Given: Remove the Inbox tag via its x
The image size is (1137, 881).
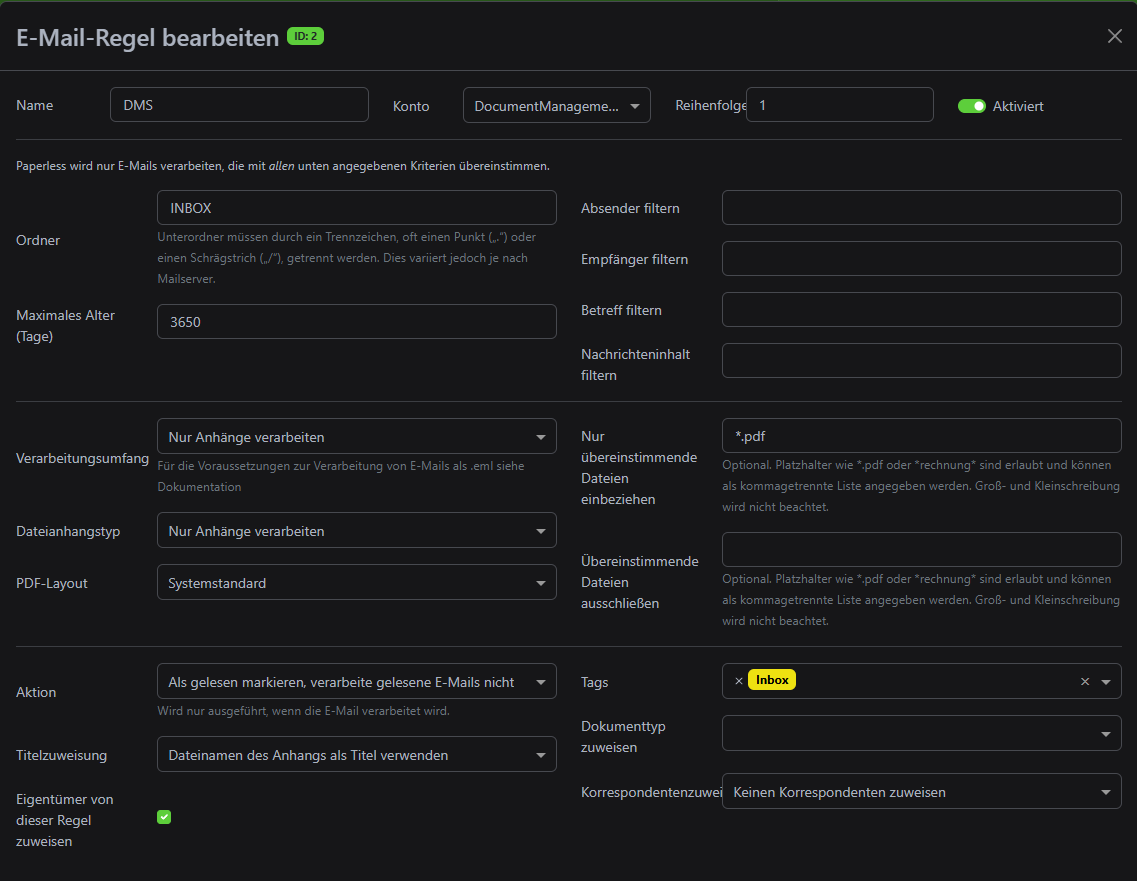Looking at the screenshot, I should 739,681.
